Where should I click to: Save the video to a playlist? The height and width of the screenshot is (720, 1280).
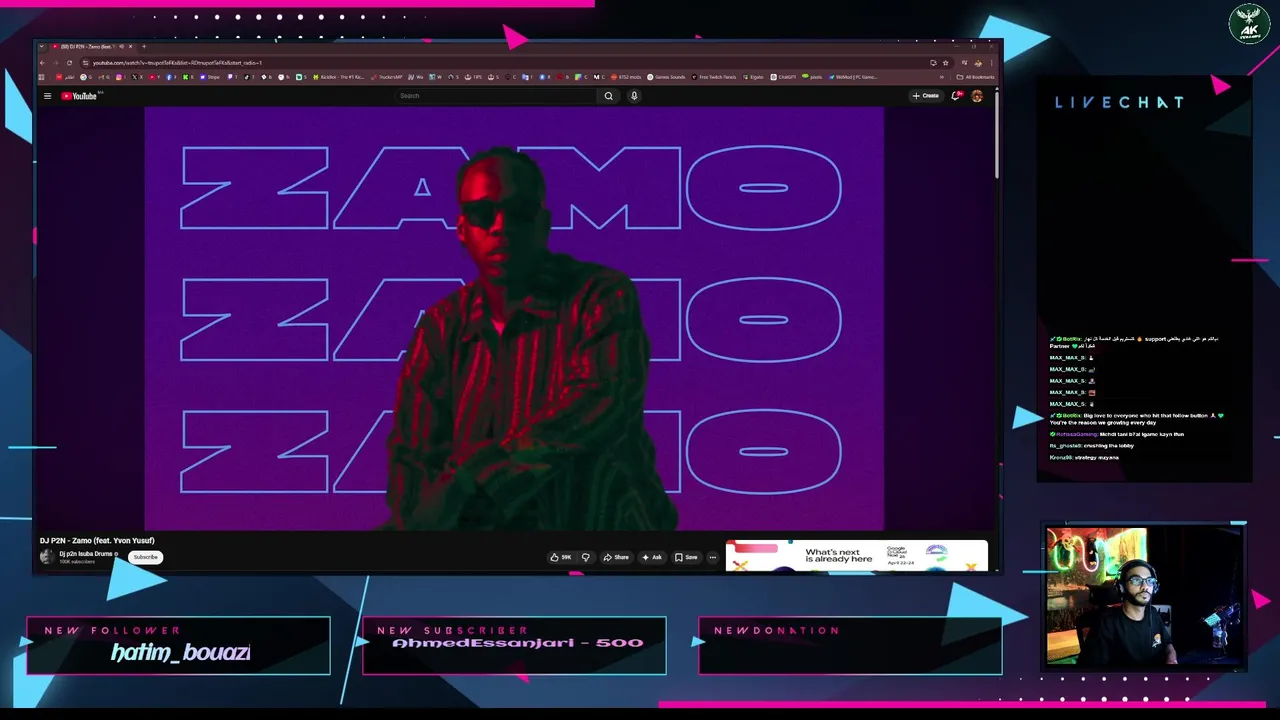click(x=686, y=557)
